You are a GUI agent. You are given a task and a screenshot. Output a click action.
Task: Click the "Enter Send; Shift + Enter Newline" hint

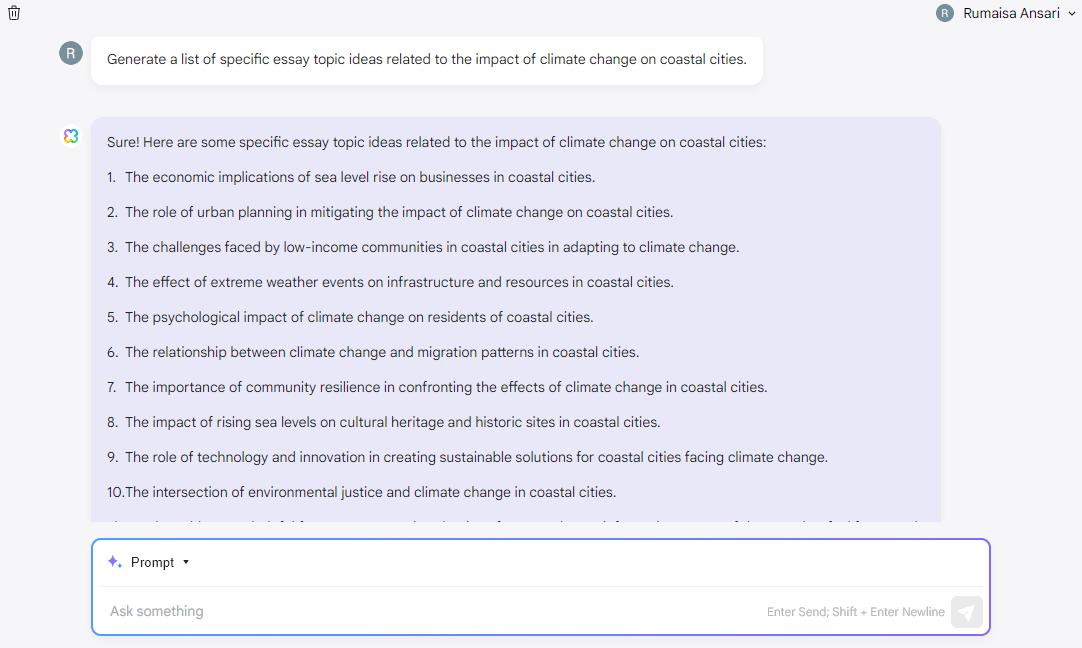(x=855, y=612)
